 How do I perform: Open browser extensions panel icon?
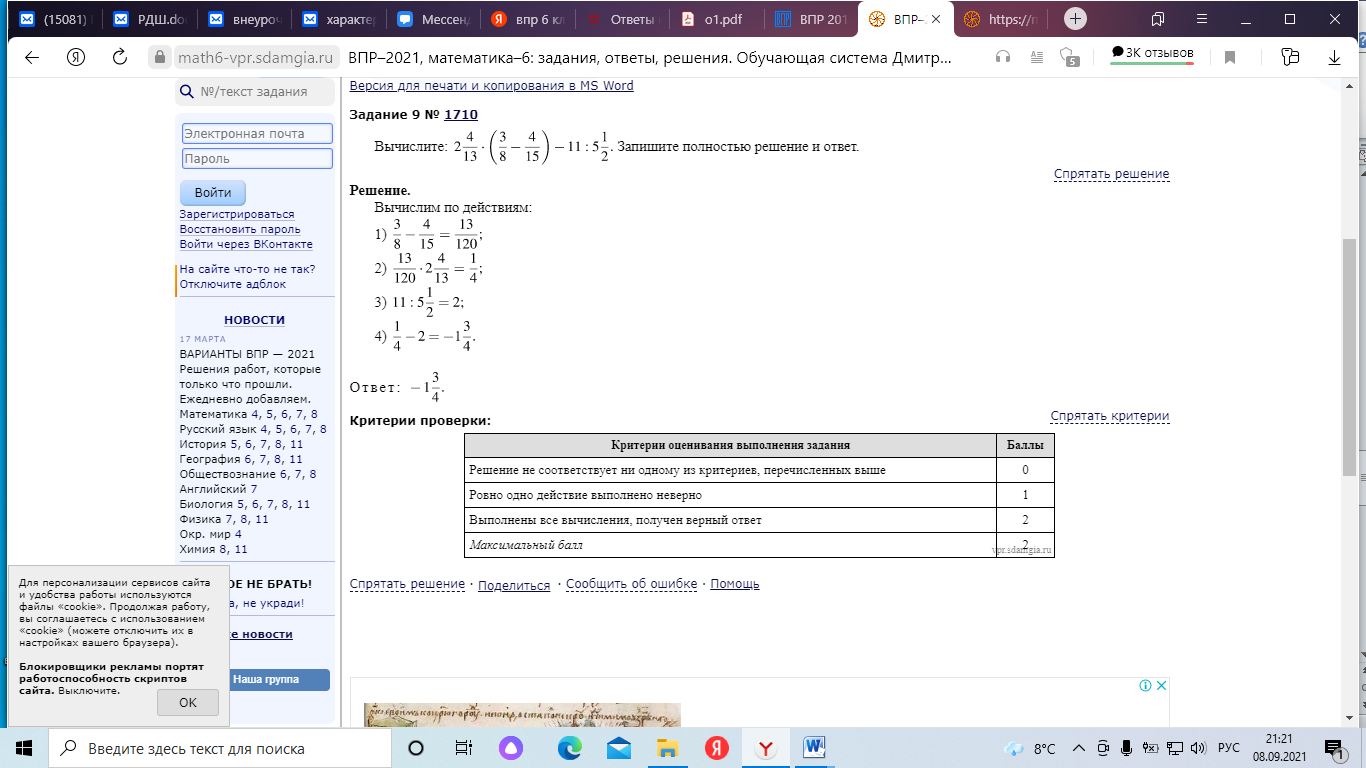[x=1290, y=57]
